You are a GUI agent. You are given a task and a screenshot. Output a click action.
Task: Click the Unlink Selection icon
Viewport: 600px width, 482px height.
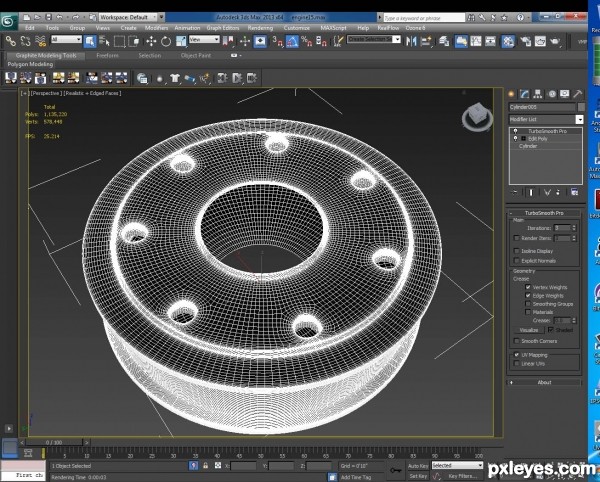point(26,41)
